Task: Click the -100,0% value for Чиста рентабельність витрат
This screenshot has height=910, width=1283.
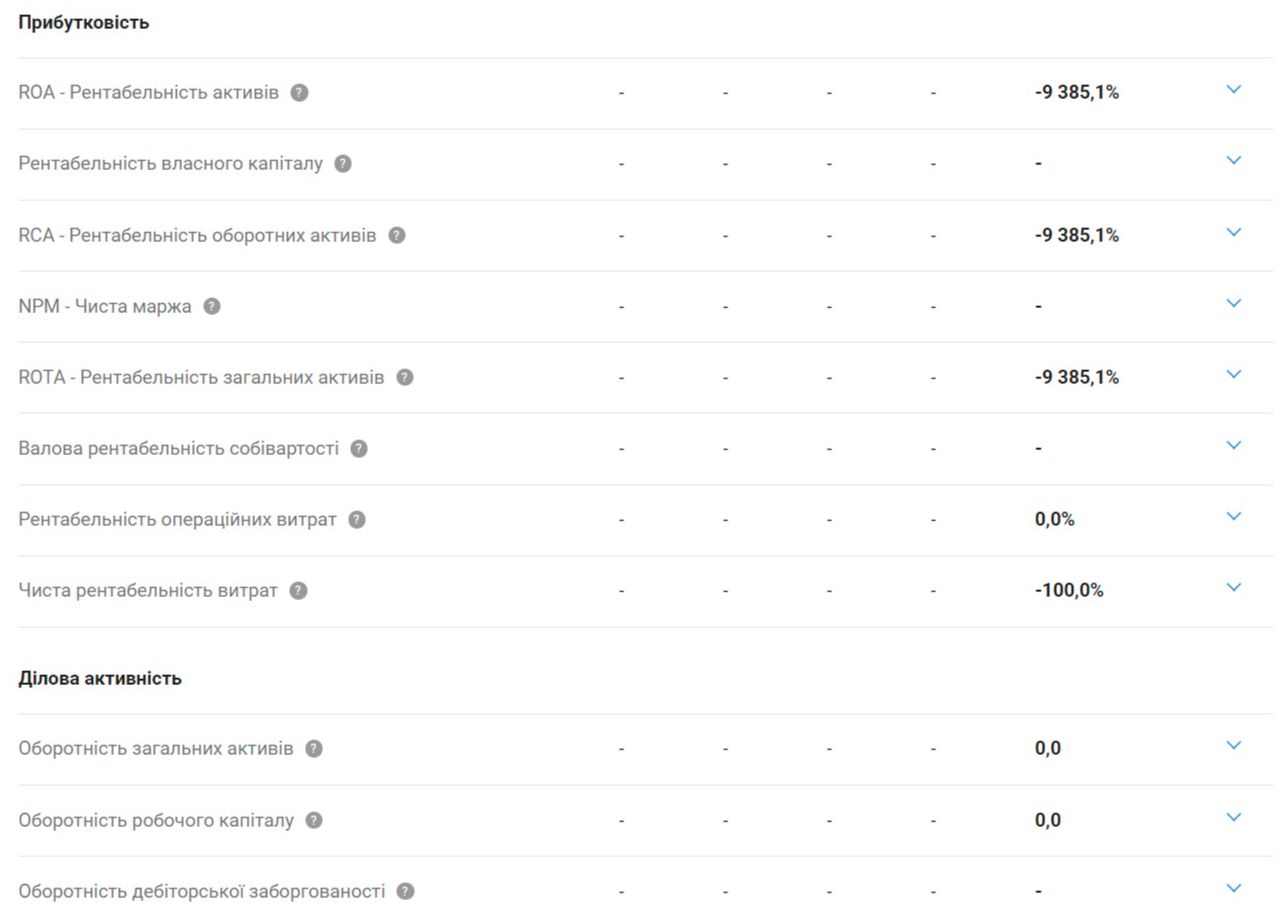Action: 1069,591
